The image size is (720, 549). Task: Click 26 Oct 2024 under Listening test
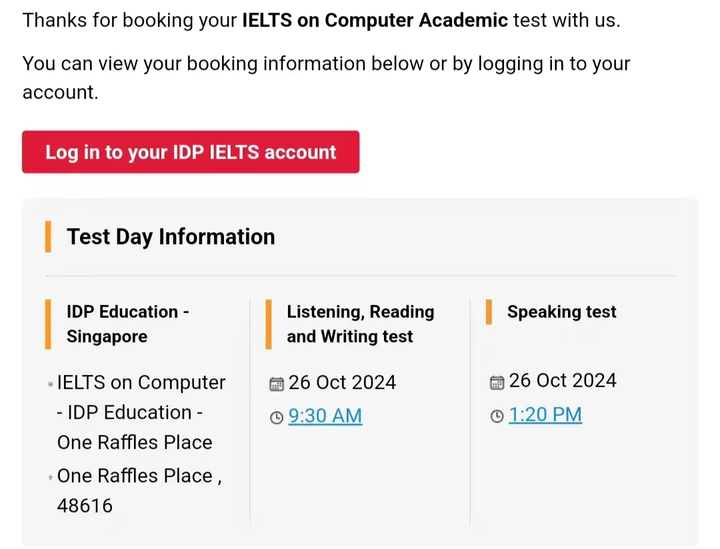click(342, 383)
